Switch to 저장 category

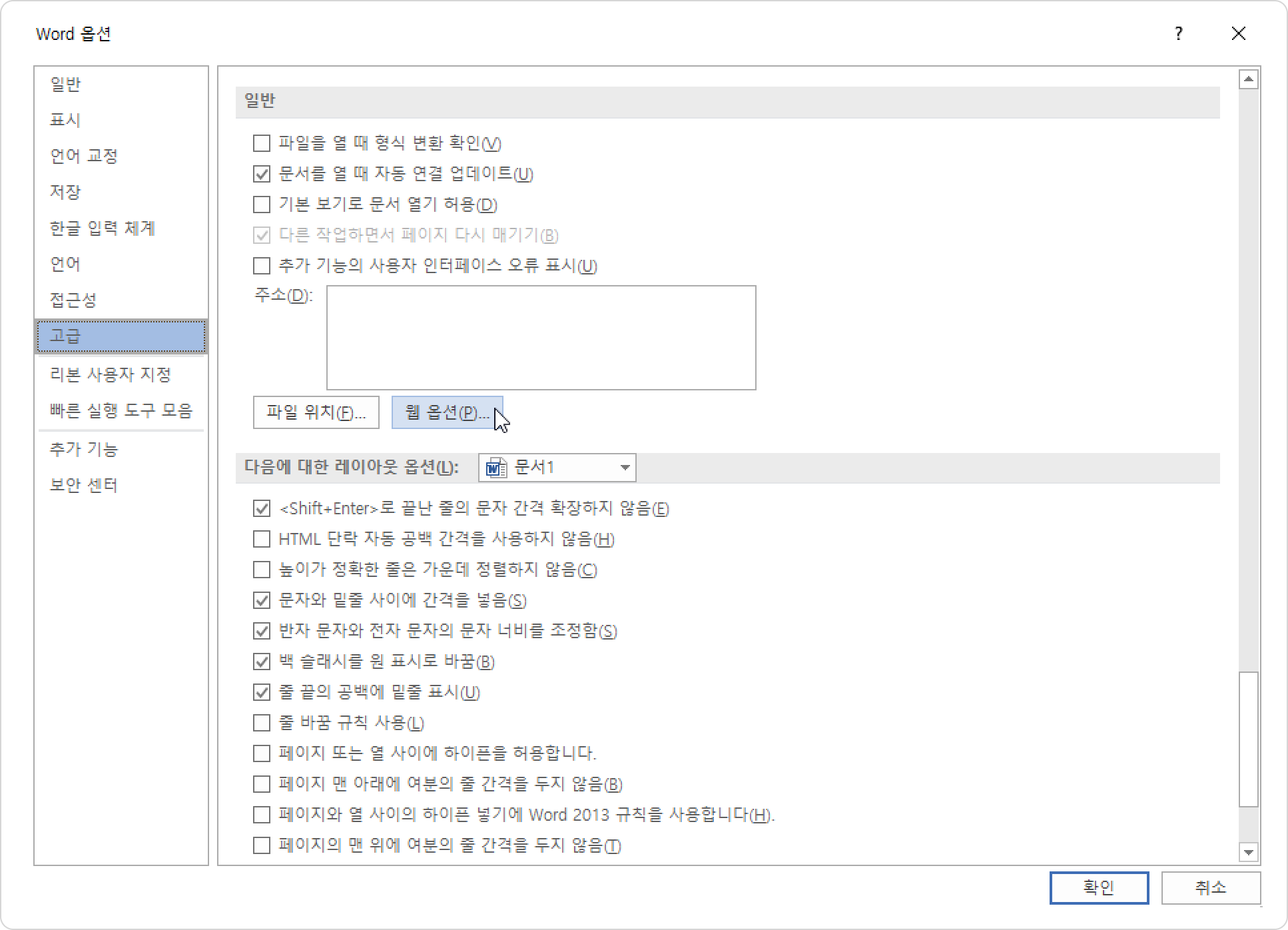pyautogui.click(x=121, y=192)
